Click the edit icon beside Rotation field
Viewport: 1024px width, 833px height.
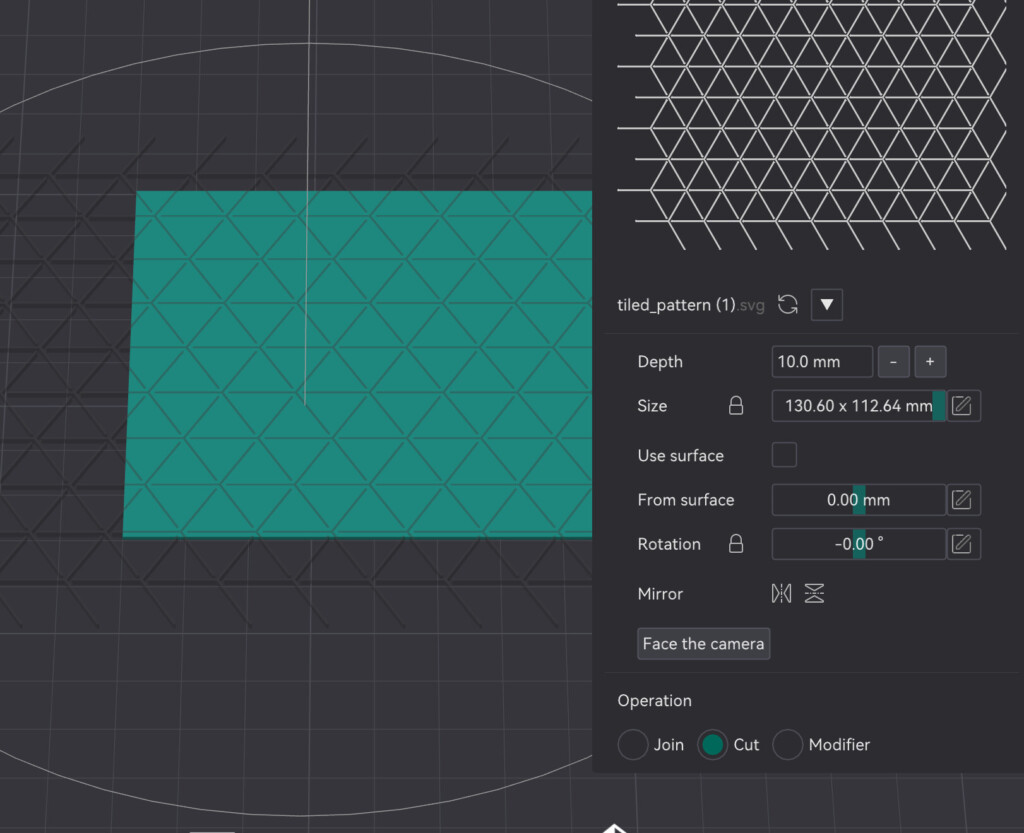tap(963, 544)
